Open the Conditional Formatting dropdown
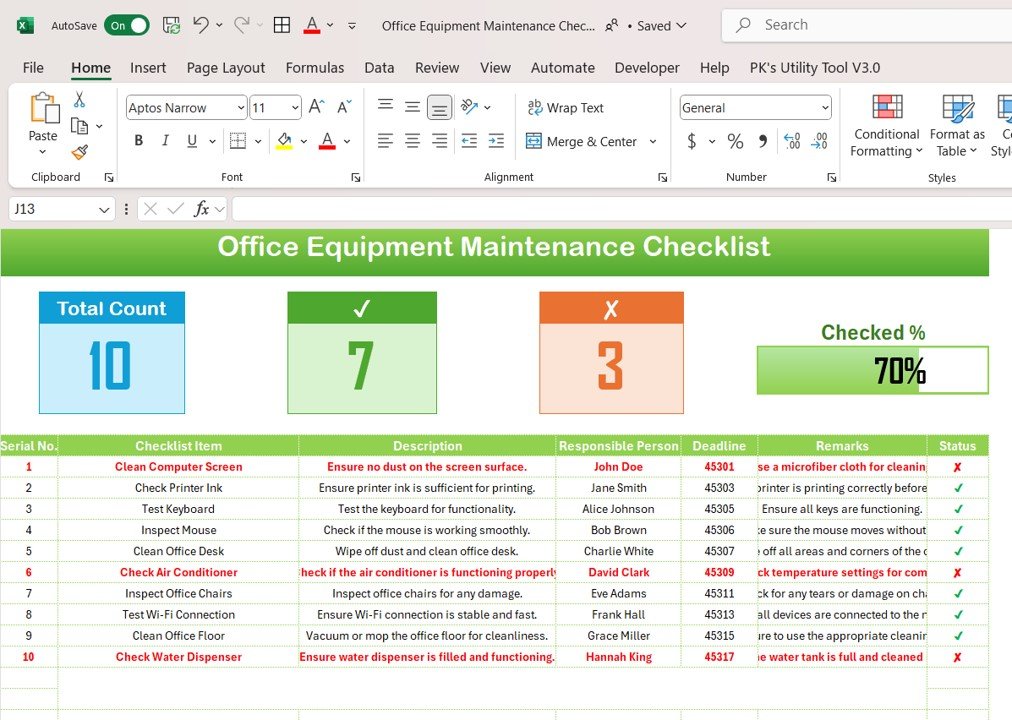The width and height of the screenshot is (1012, 720). click(x=886, y=126)
